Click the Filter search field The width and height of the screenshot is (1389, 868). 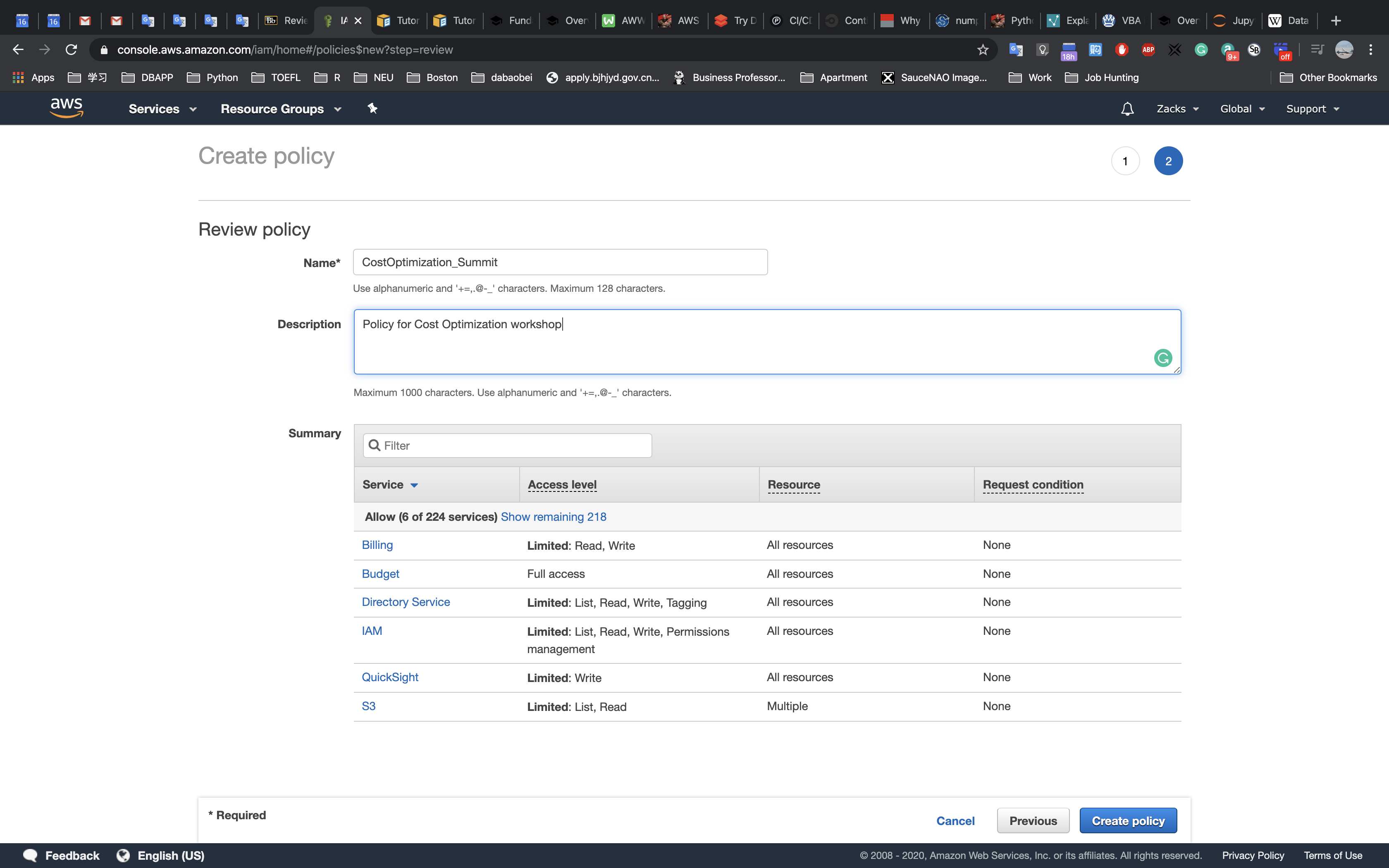pos(507,446)
